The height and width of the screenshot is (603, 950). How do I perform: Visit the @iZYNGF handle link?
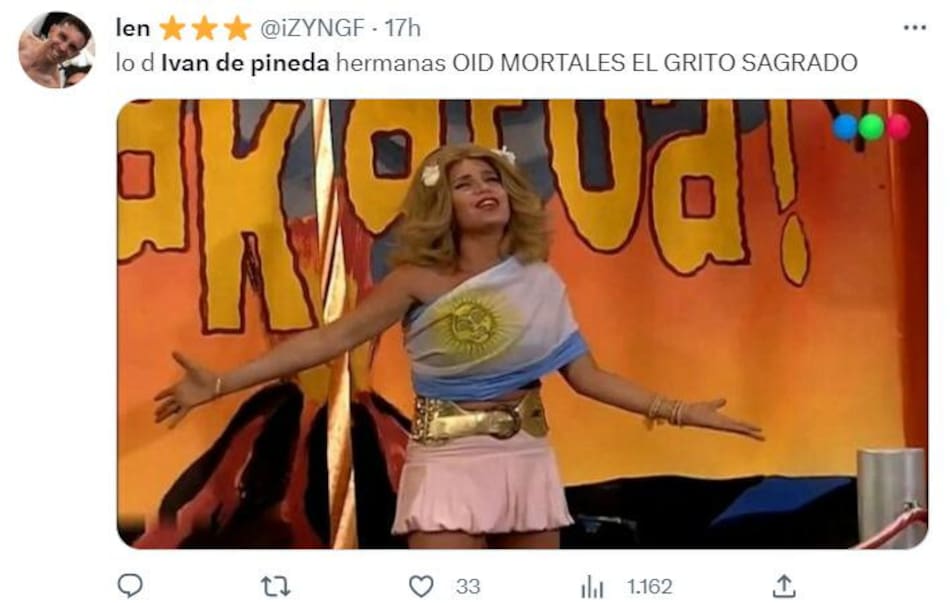312,28
